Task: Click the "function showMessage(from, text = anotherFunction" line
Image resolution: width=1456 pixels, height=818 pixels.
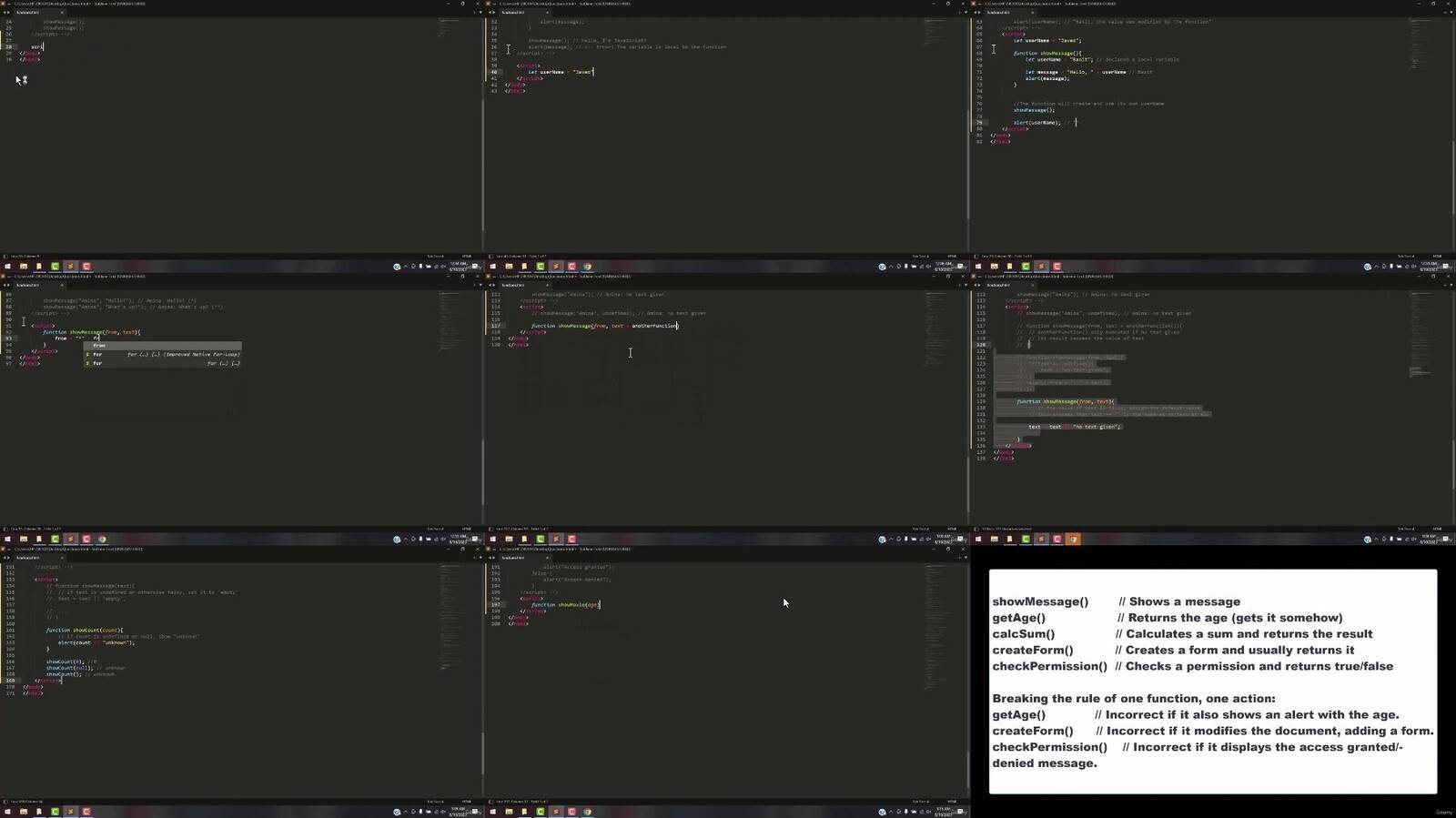Action: coord(604,326)
